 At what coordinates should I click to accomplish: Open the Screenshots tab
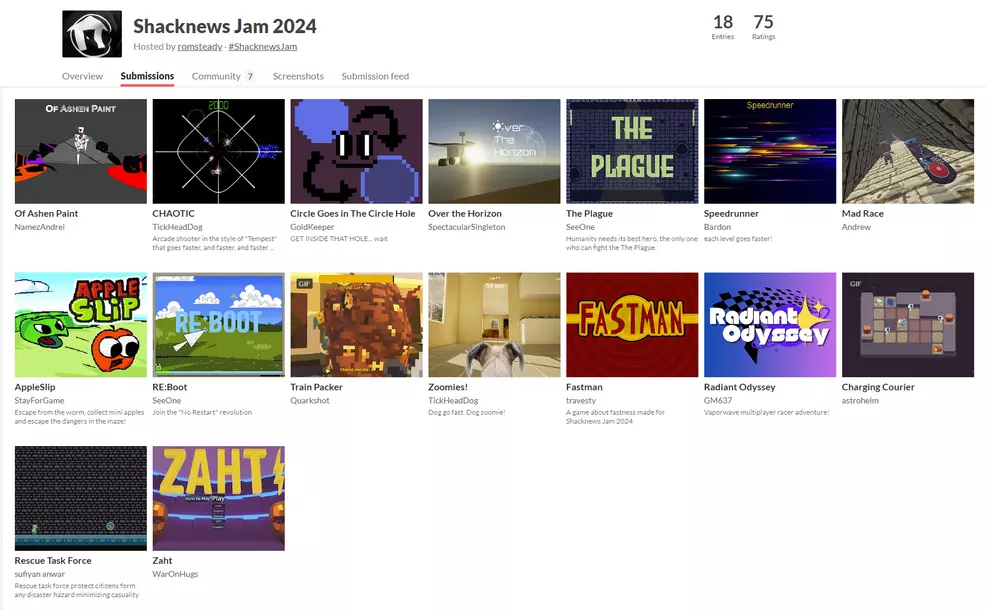(x=298, y=76)
